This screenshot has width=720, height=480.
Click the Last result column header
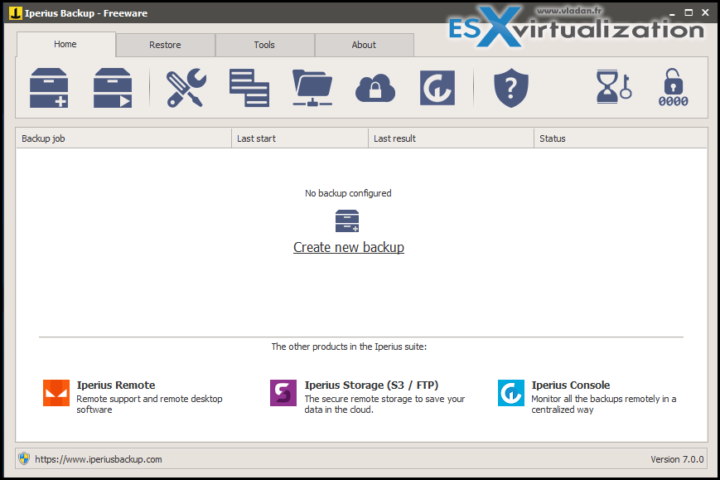pyautogui.click(x=451, y=138)
